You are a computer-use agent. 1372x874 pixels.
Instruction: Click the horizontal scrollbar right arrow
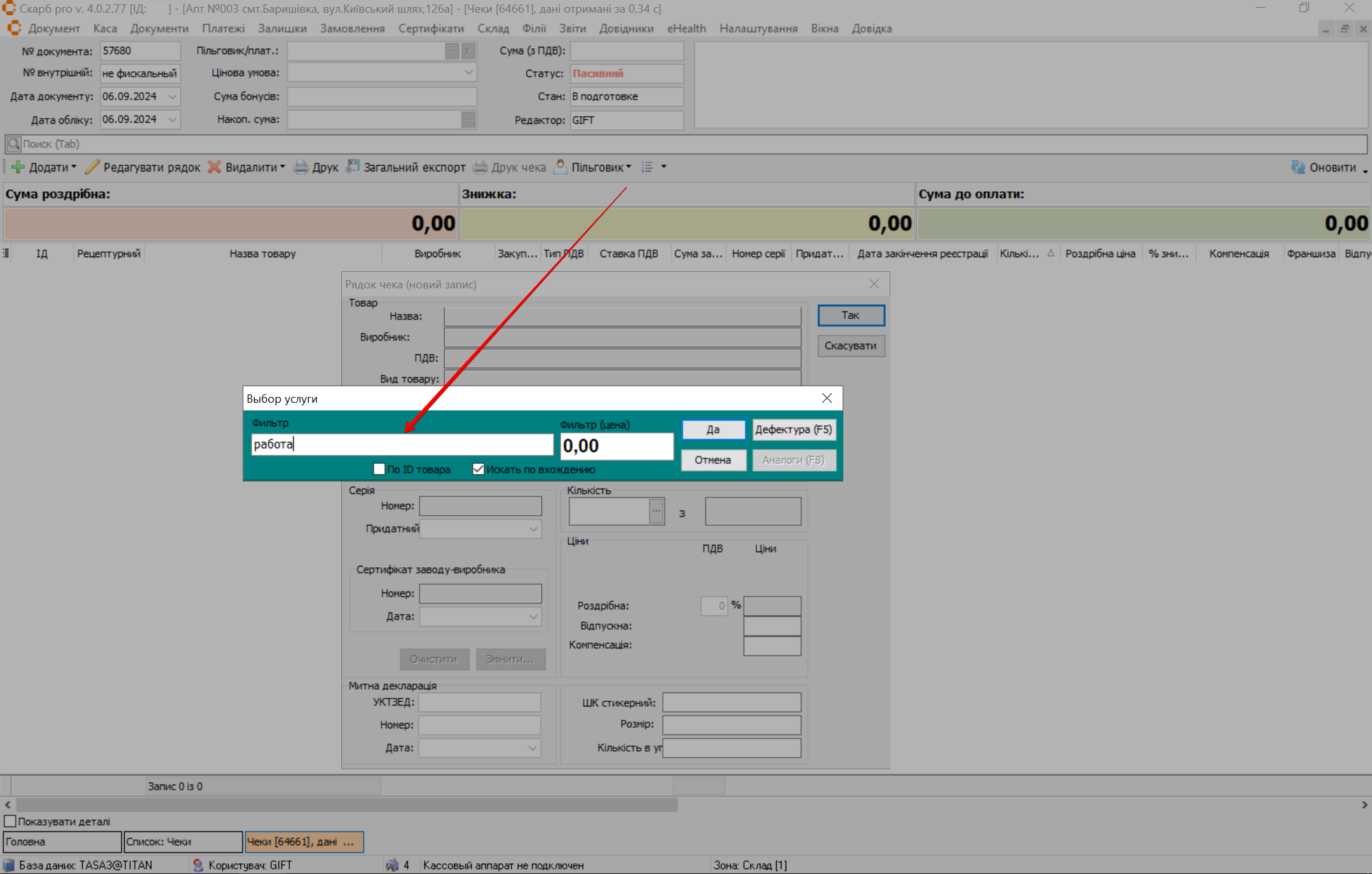(x=1364, y=805)
